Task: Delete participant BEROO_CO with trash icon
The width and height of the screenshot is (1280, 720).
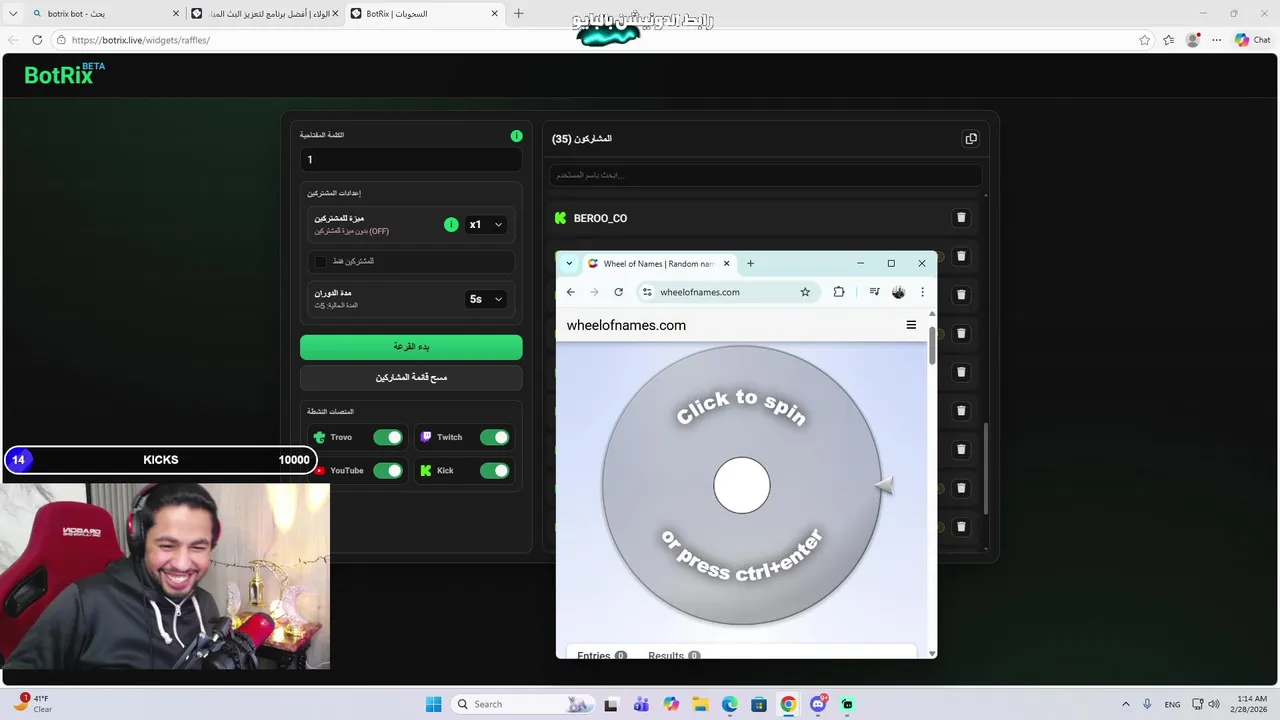Action: click(x=961, y=218)
